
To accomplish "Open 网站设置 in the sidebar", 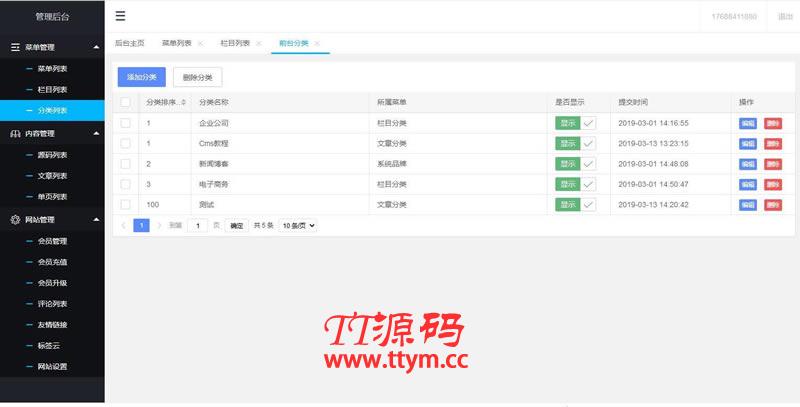I will (x=52, y=367).
